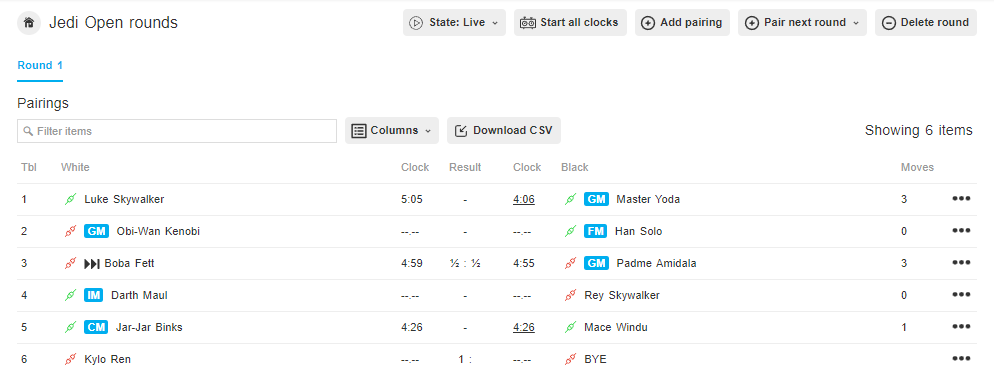Open the Columns dropdown
Screen dimensions: 994x384
pos(392,131)
